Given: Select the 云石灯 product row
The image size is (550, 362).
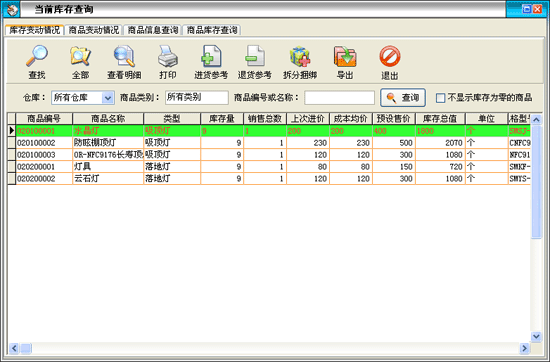Looking at the screenshot, I should pos(269,179).
